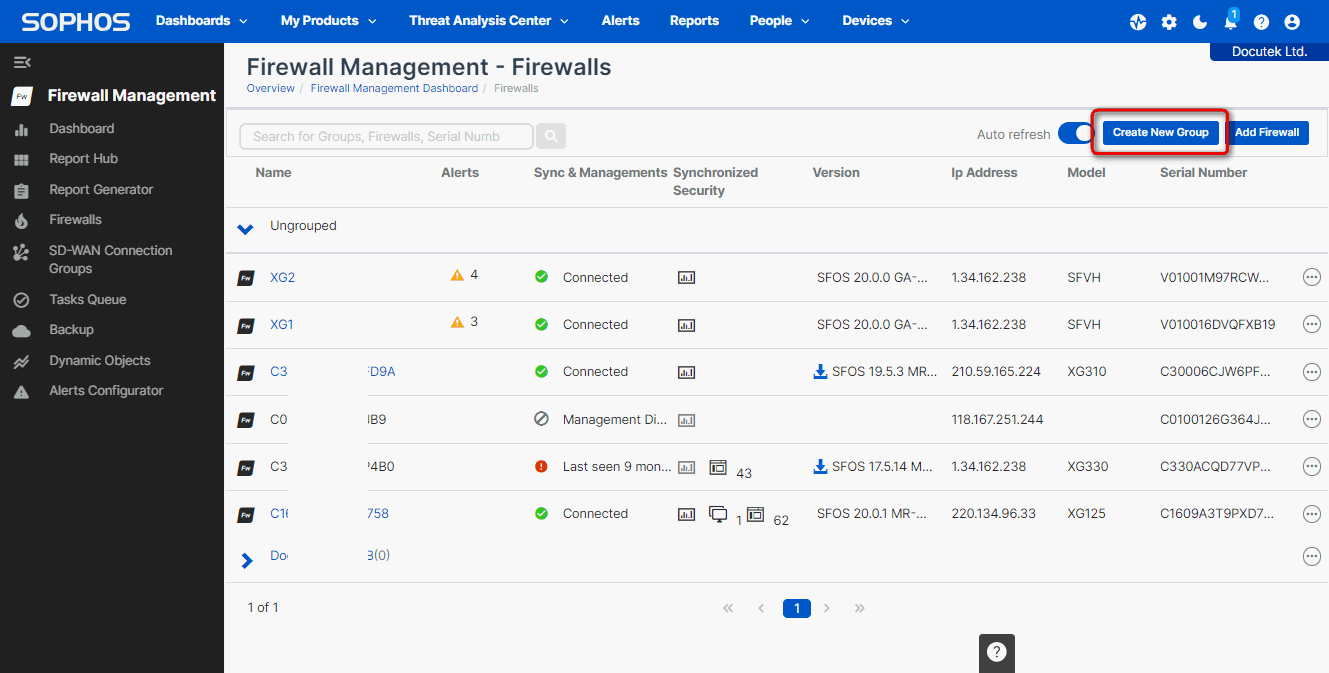Screen dimensions: 1329x673
Task: Open SD-WAN Connection Groups in sidebar
Action: coord(111,260)
